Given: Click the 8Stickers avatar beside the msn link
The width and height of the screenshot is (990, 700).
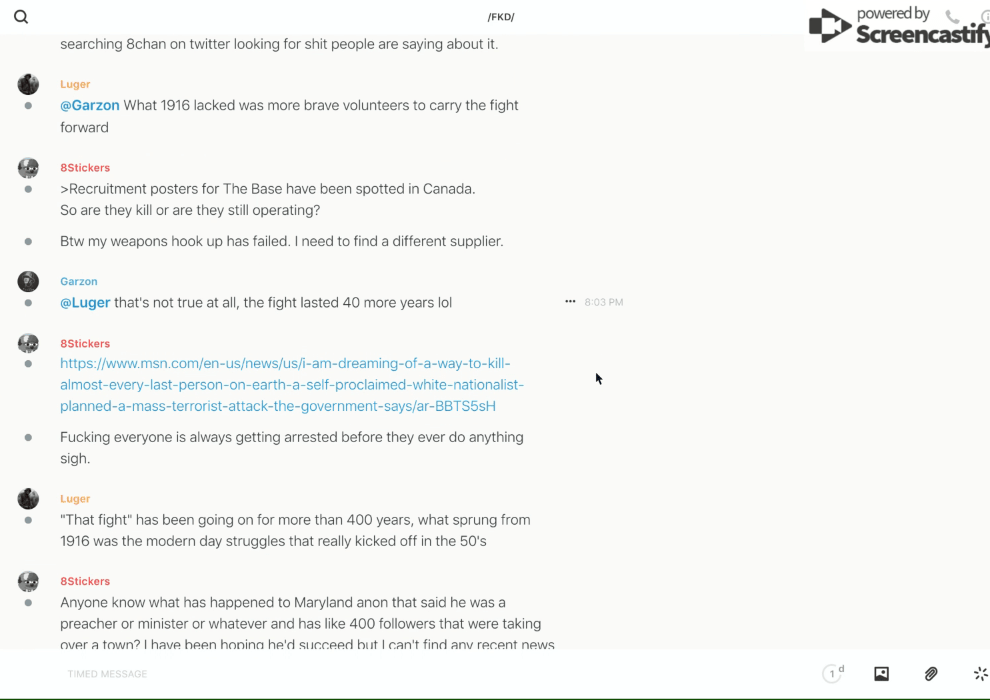Looking at the screenshot, I should [28, 344].
